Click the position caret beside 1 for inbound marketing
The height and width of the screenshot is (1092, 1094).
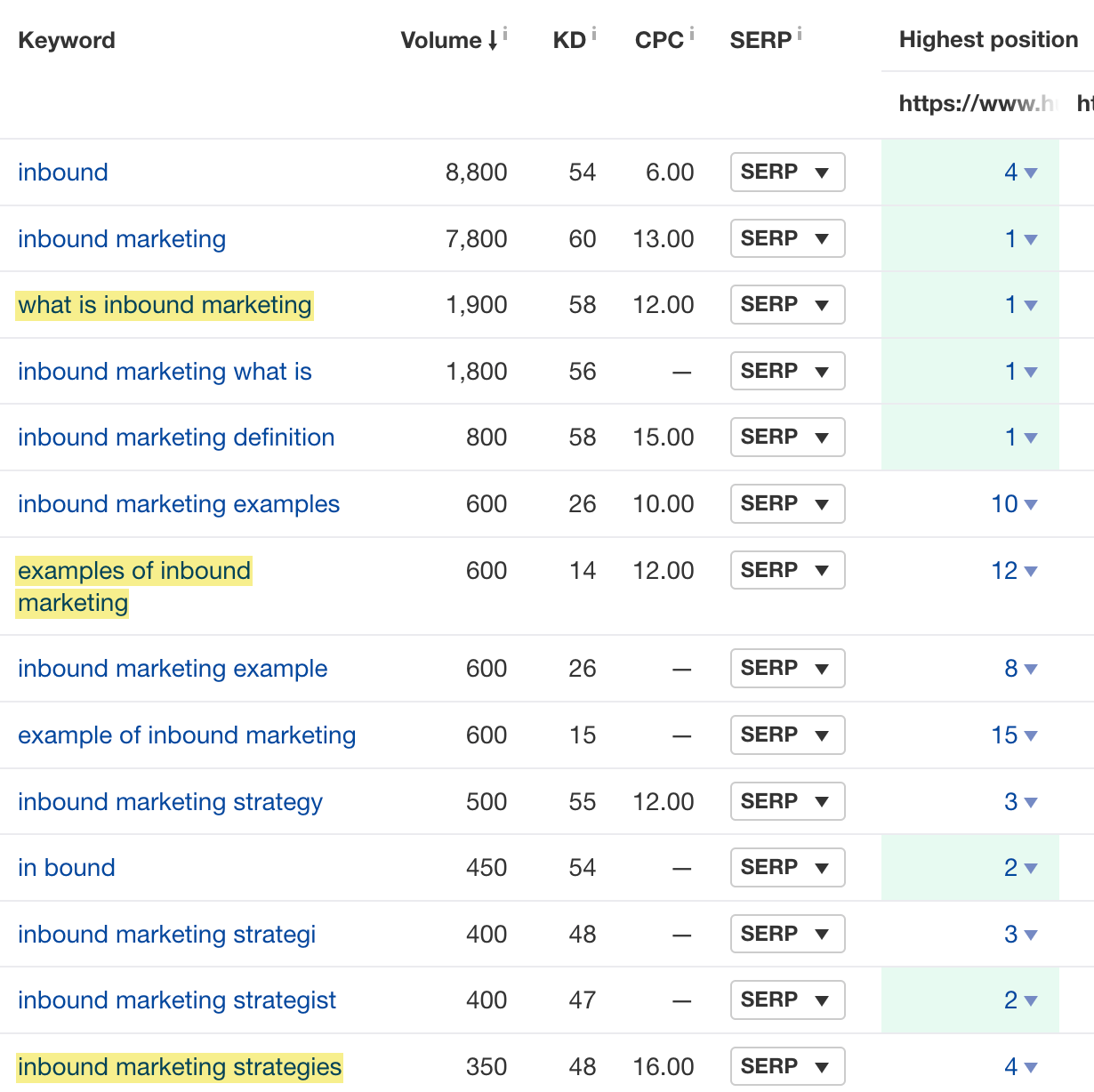click(x=1030, y=241)
